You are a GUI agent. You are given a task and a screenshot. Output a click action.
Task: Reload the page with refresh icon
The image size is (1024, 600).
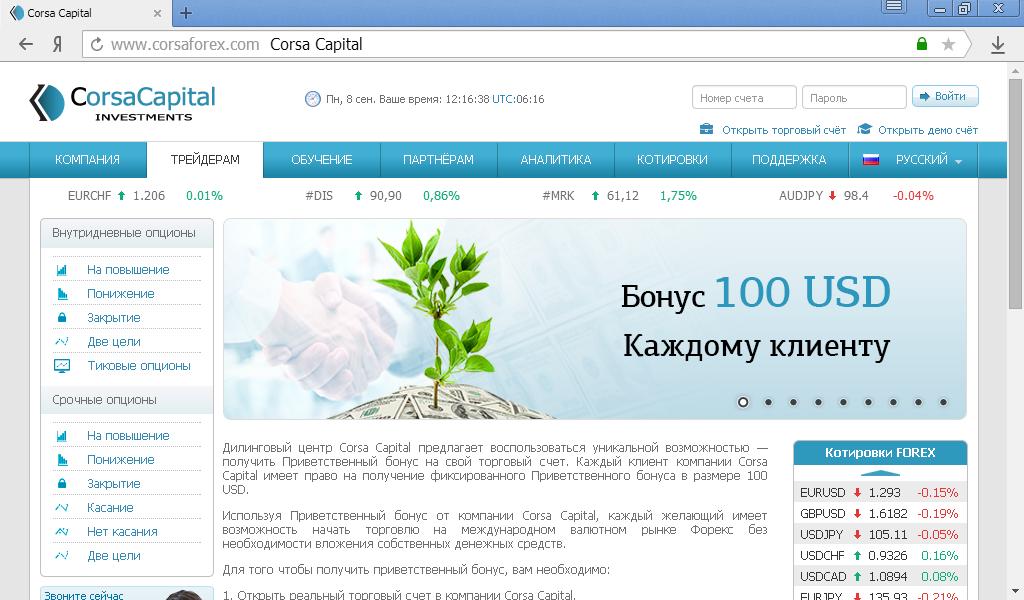[97, 44]
